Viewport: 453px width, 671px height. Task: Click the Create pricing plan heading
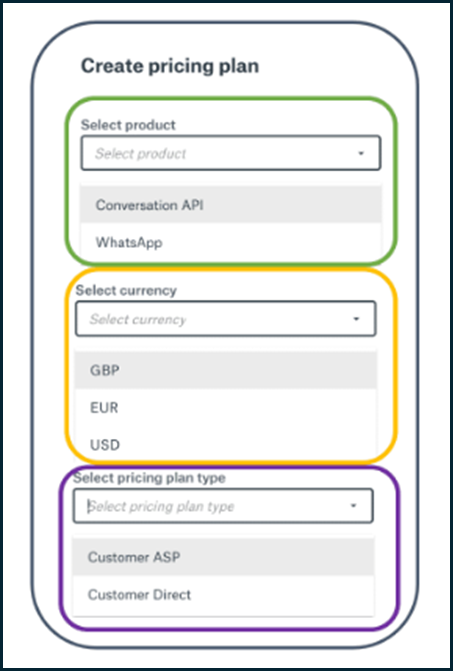tap(170, 67)
